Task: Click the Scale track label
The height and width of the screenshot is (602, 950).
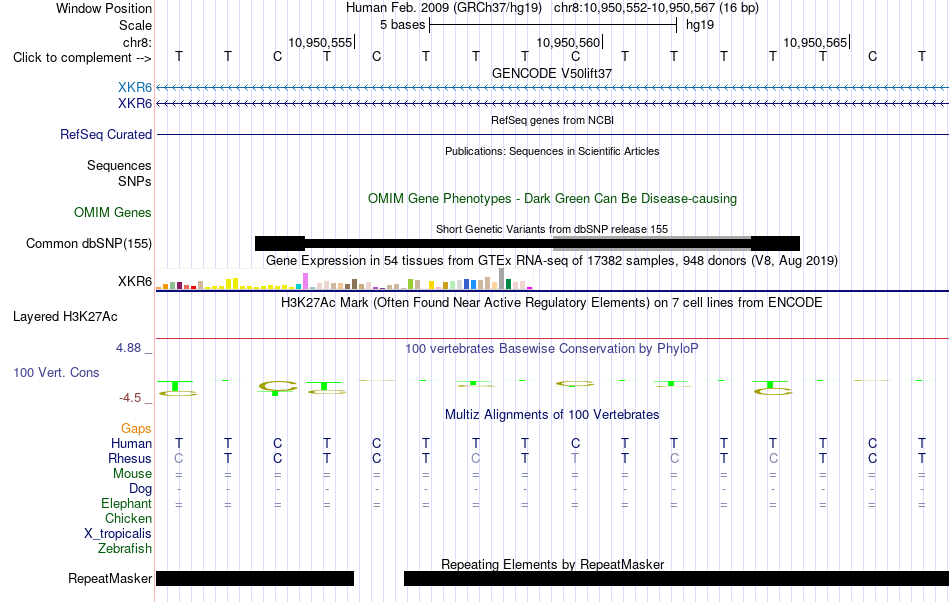Action: 135,25
